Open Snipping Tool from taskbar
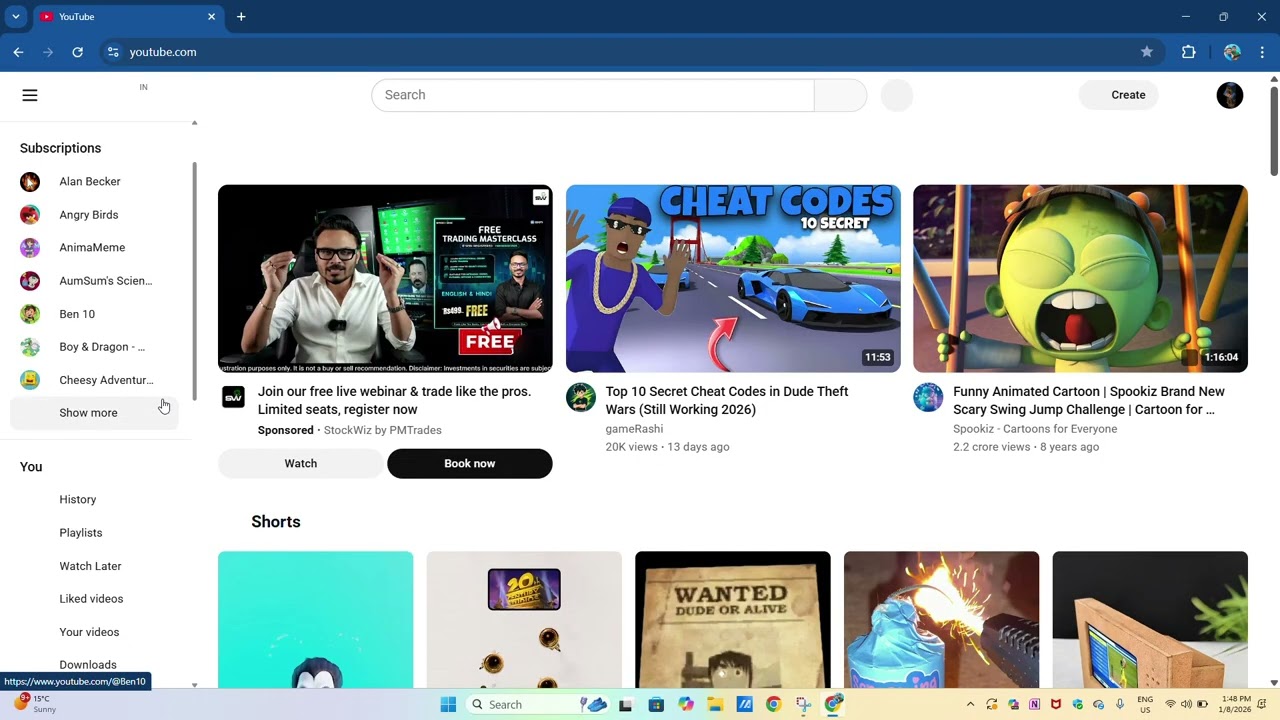 [803, 704]
